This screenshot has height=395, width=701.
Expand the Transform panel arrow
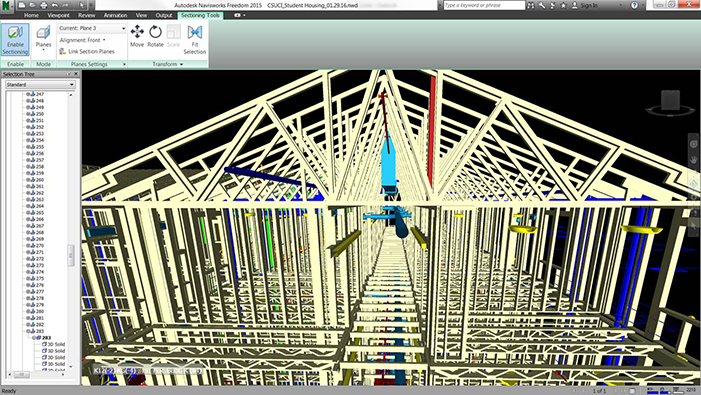182,64
